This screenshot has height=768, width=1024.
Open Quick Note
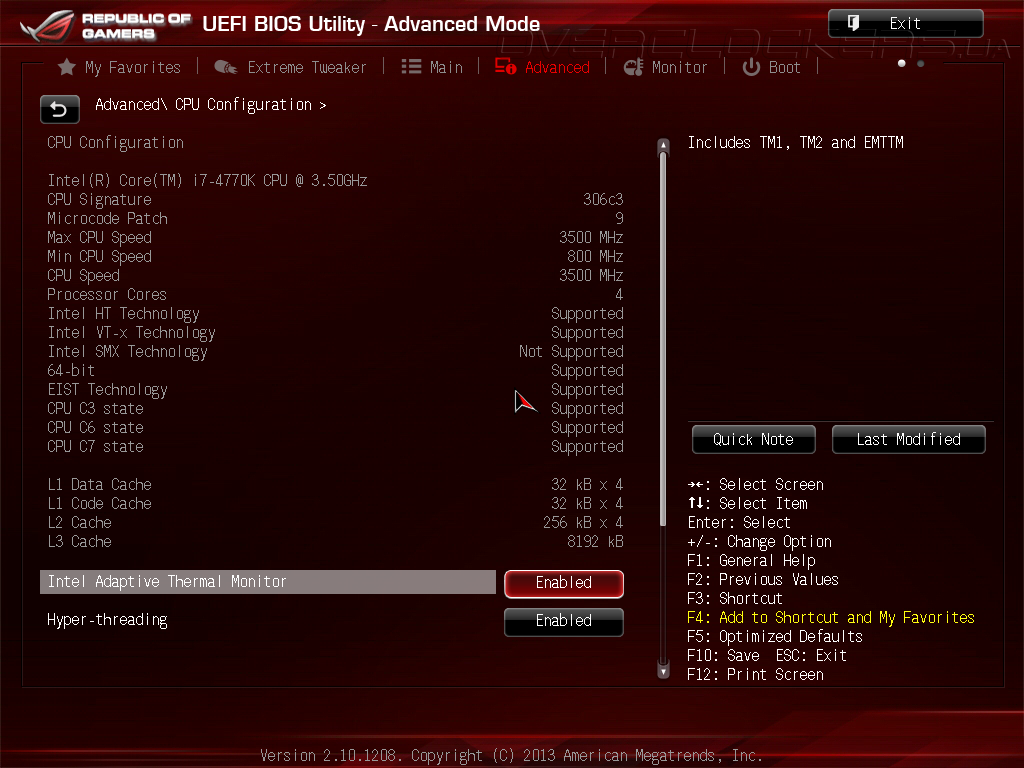(753, 440)
